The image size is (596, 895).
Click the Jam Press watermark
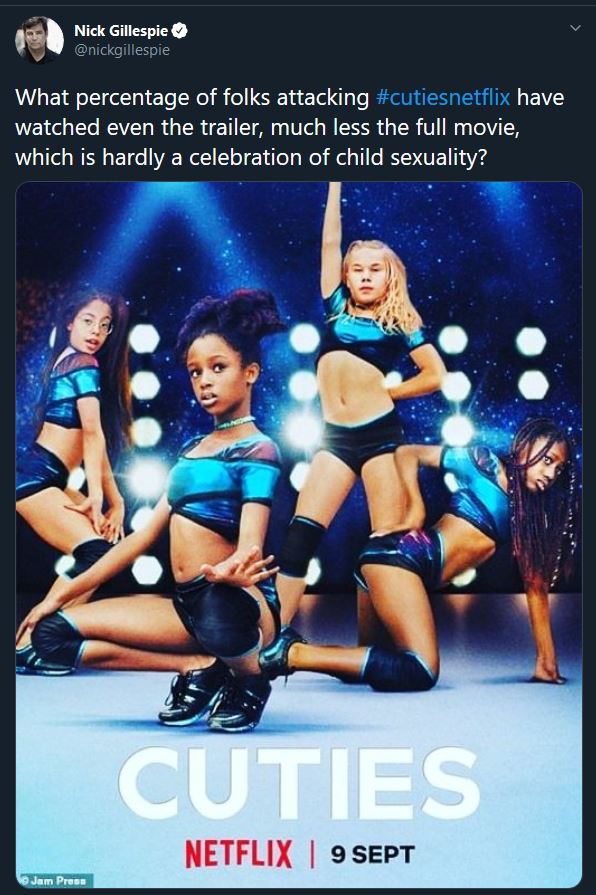pos(58,881)
